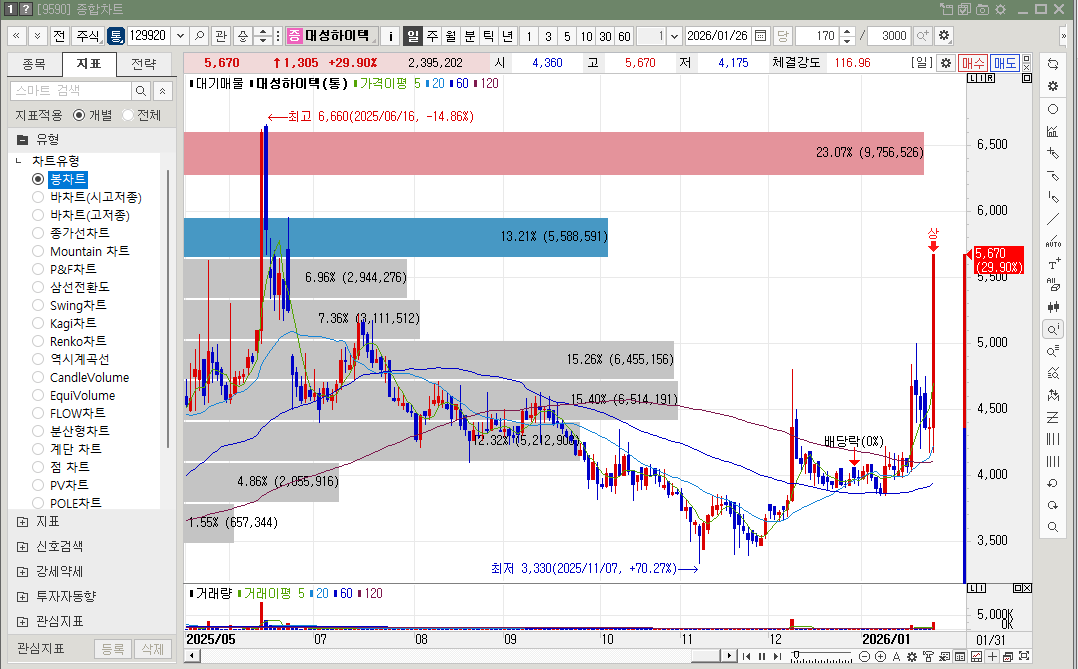1078x669 pixels.
Task: Click the 스마트 검색 input field
Action: click(x=71, y=91)
